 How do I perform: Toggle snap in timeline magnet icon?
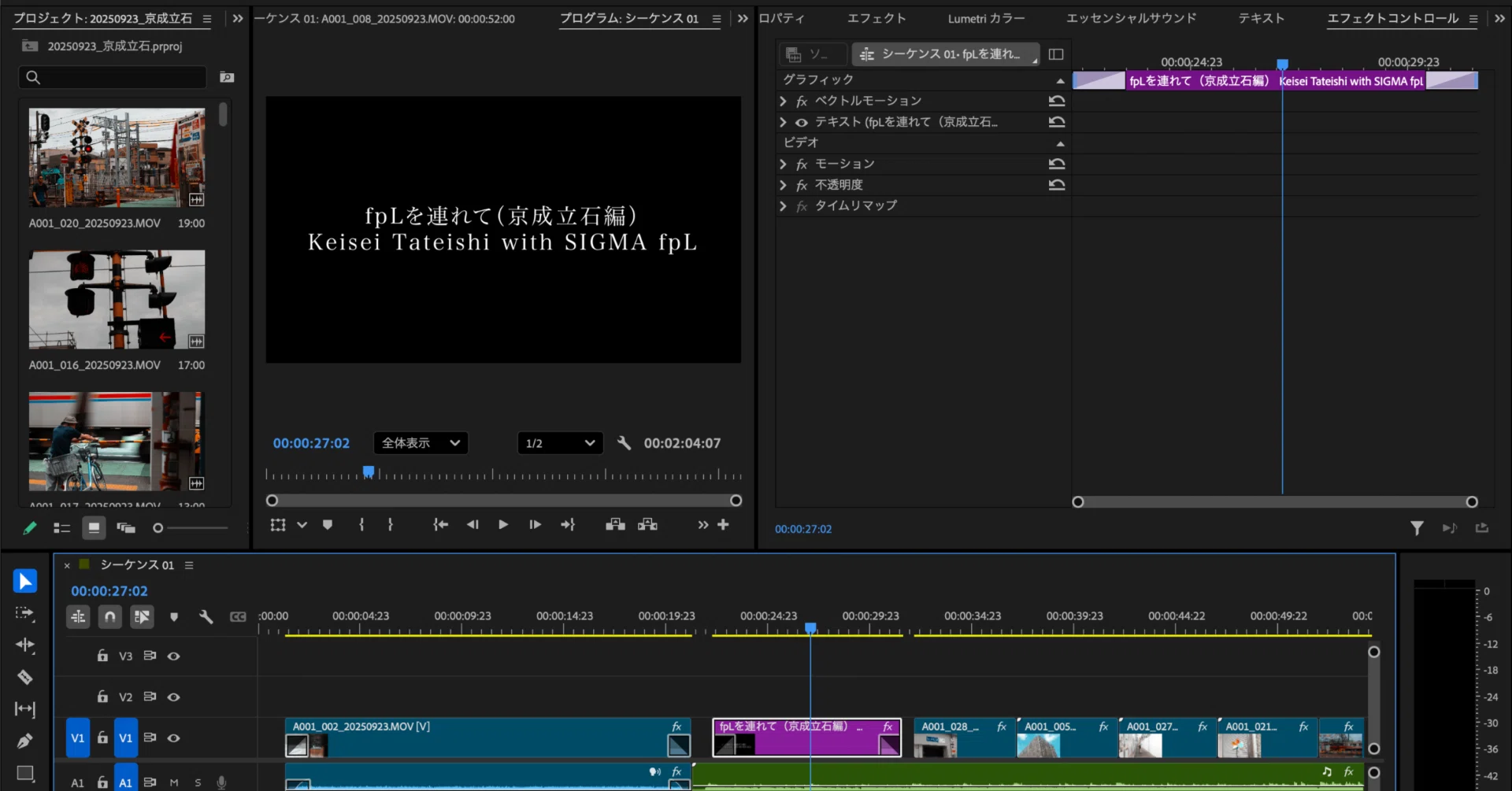click(110, 617)
